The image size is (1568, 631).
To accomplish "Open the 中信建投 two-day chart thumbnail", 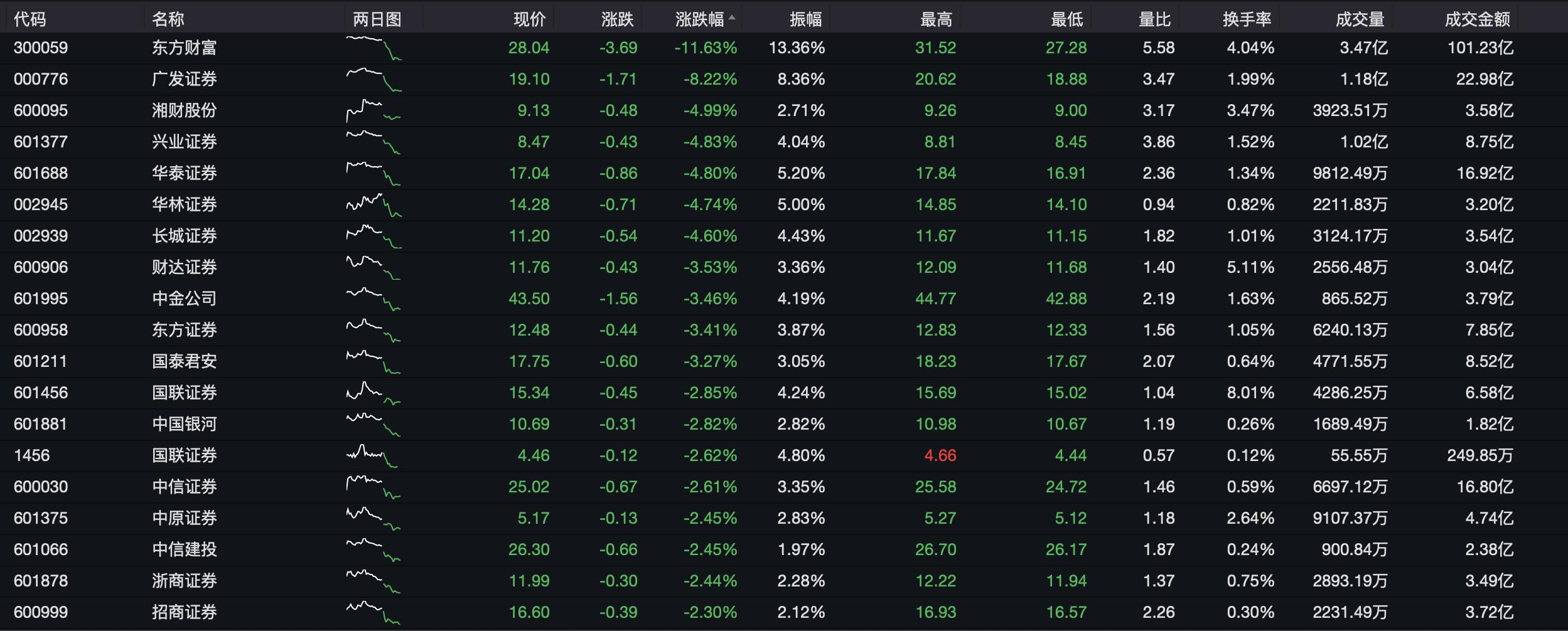I will click(373, 550).
